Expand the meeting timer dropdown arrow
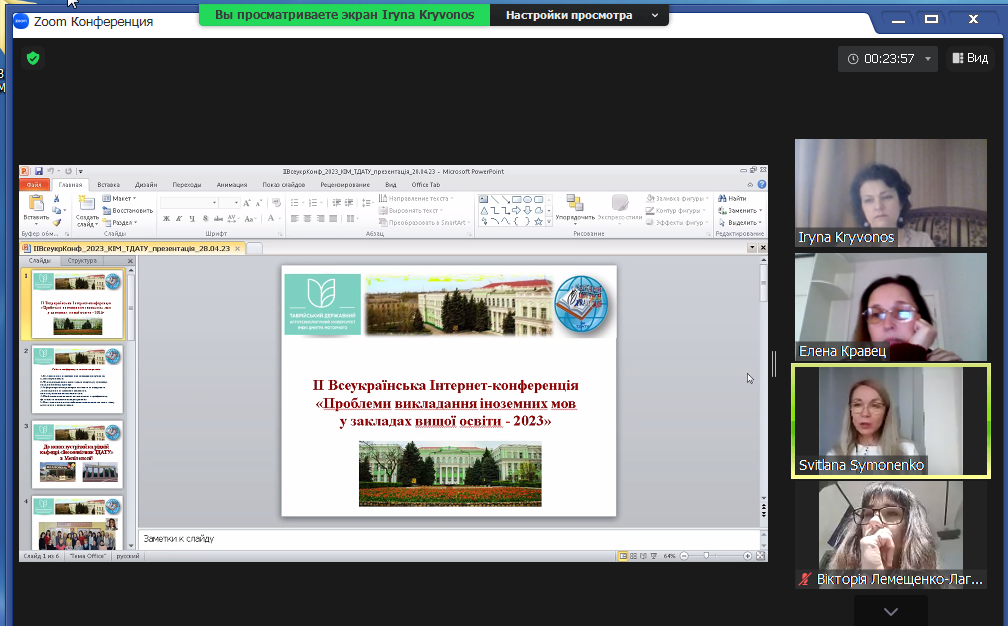Viewport: 1008px width, 626px height. click(928, 59)
